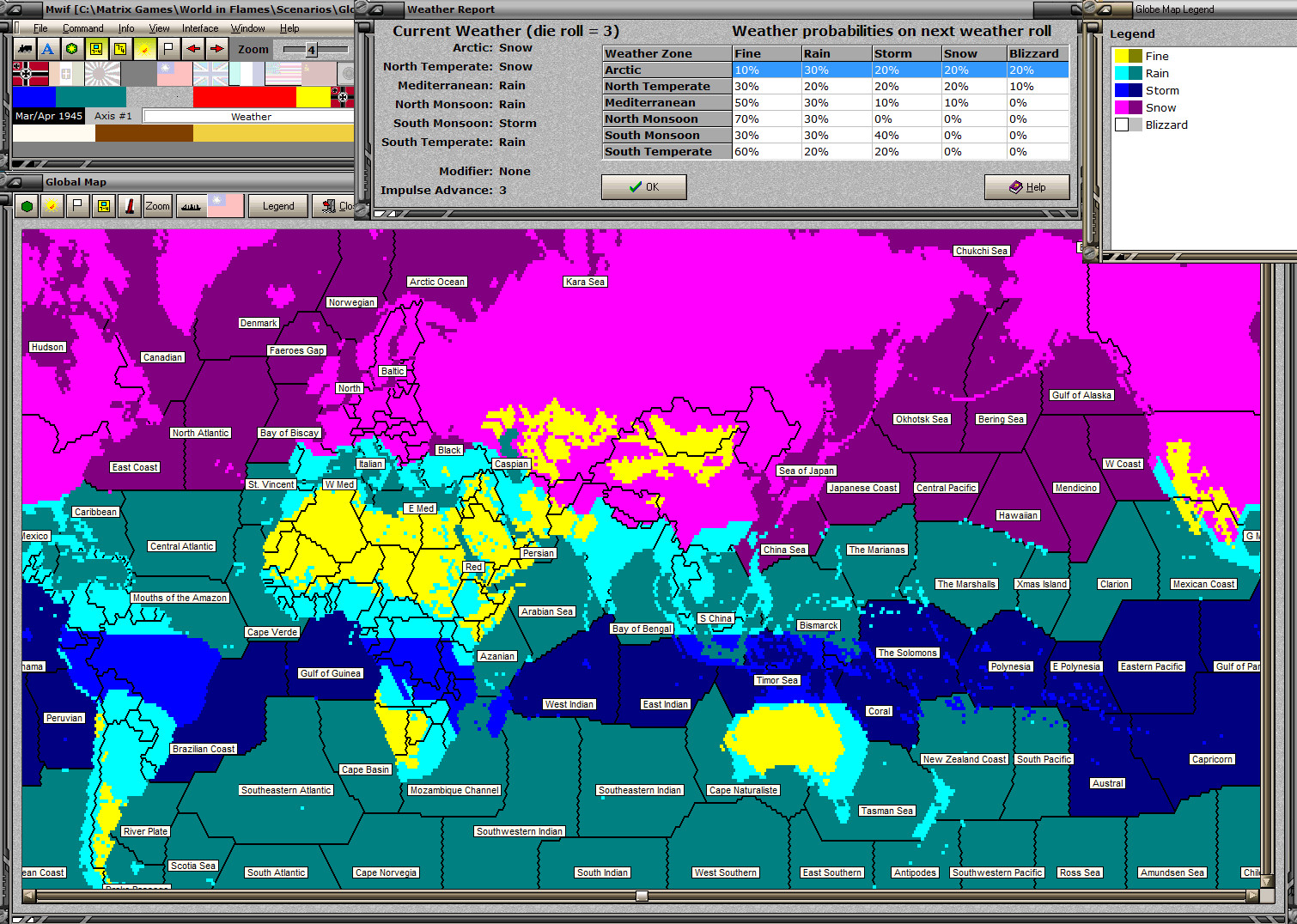Screen dimensions: 1297x924
Task: Click the Mar/Apr 1945 date label
Action: click(x=49, y=116)
